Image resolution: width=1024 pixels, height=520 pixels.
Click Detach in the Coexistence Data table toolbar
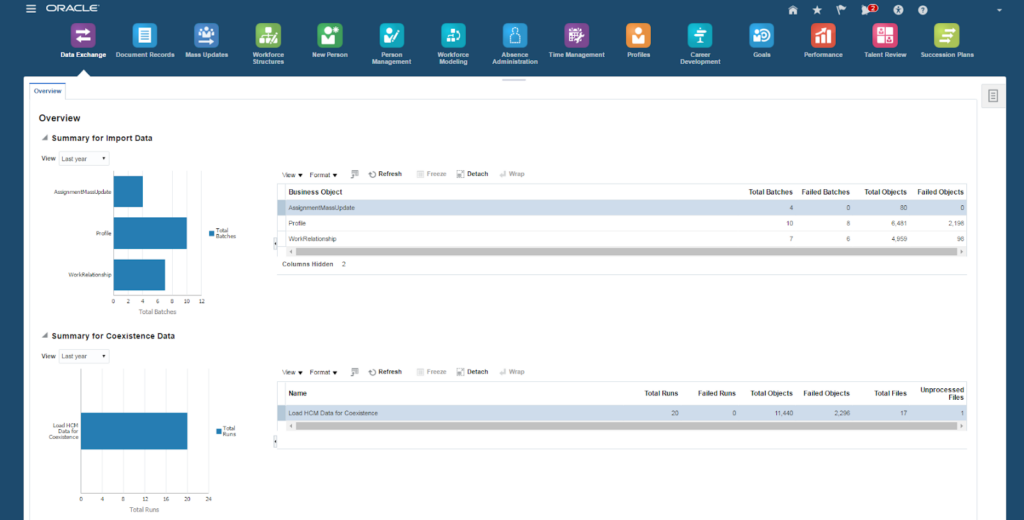click(472, 372)
